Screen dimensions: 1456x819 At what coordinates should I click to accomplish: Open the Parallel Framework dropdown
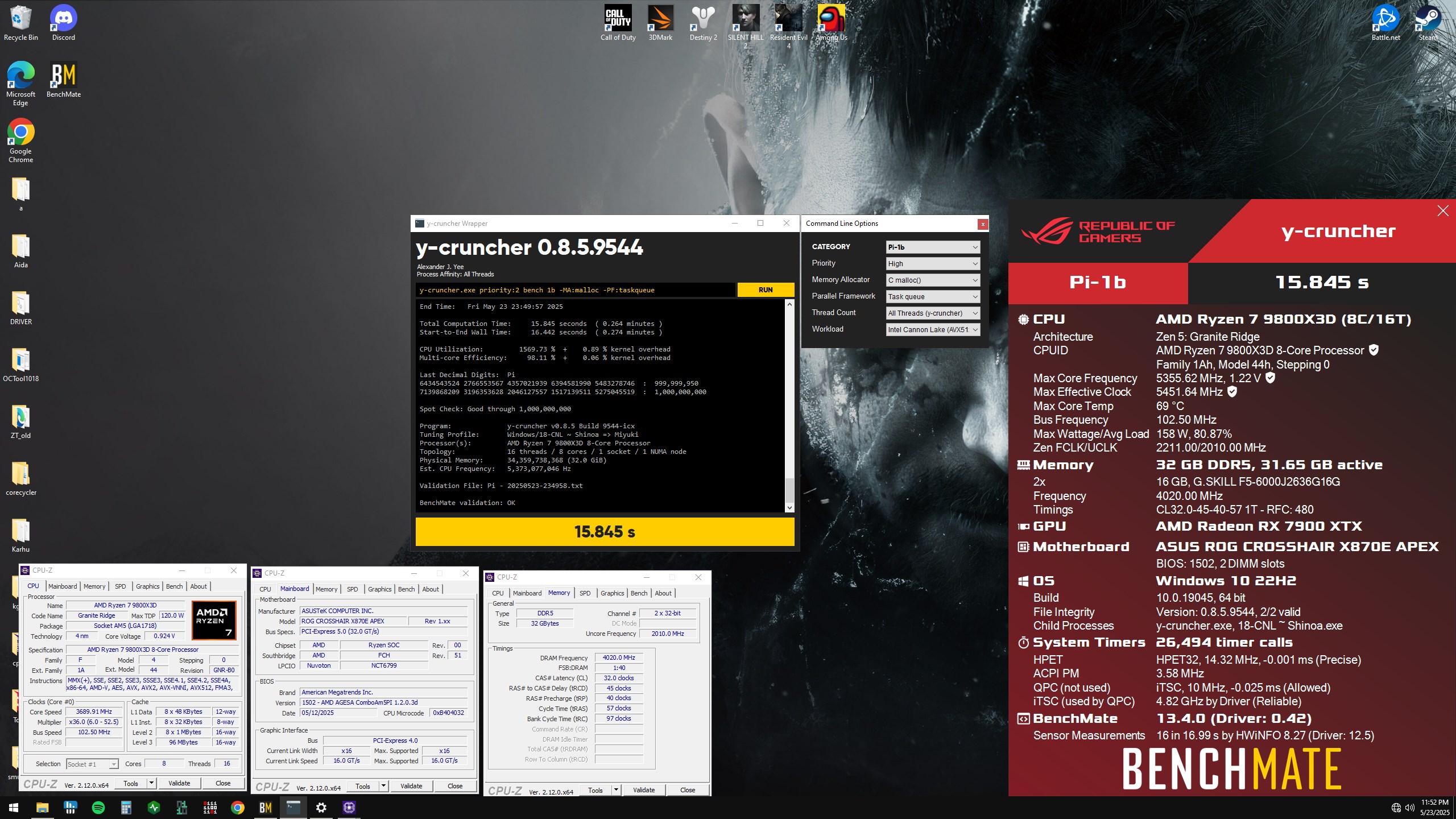tap(933, 296)
